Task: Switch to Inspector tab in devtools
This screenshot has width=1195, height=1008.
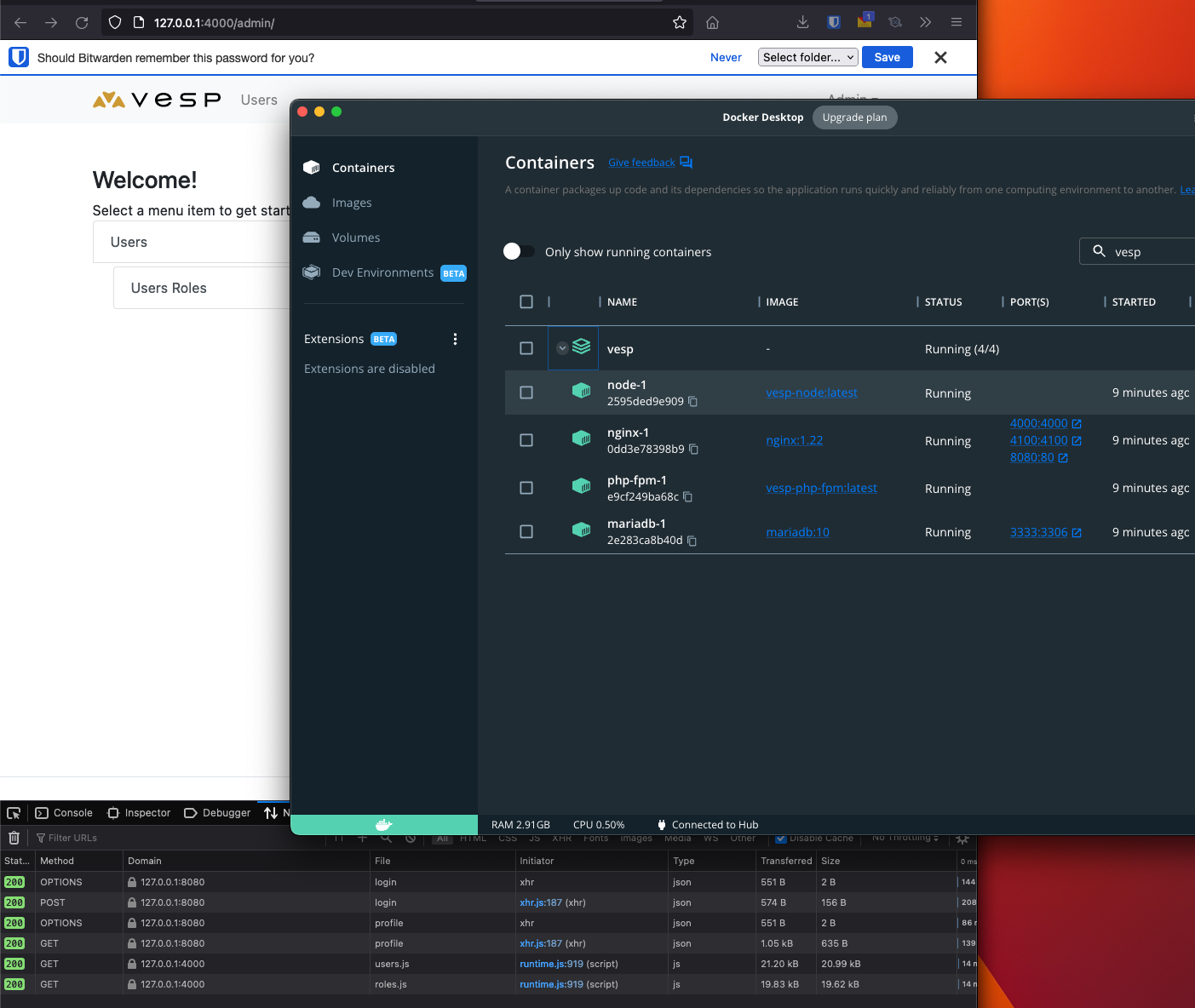Action: tap(139, 813)
